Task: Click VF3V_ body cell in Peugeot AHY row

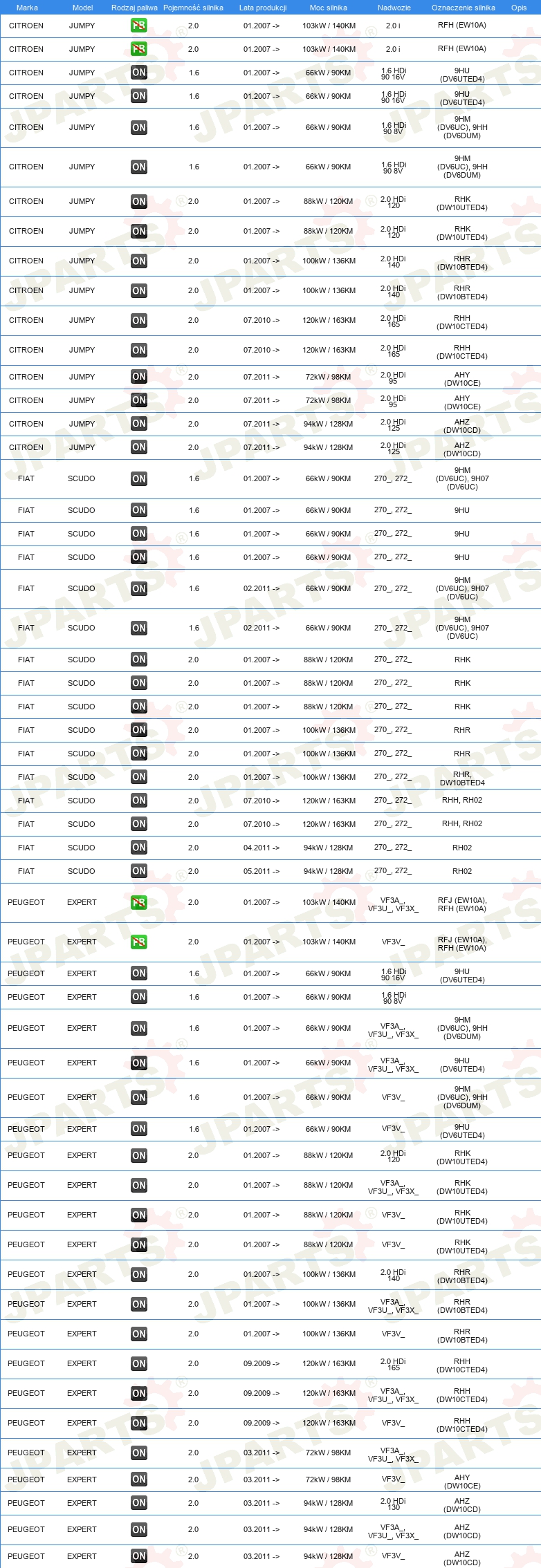Action: pyautogui.click(x=393, y=1480)
